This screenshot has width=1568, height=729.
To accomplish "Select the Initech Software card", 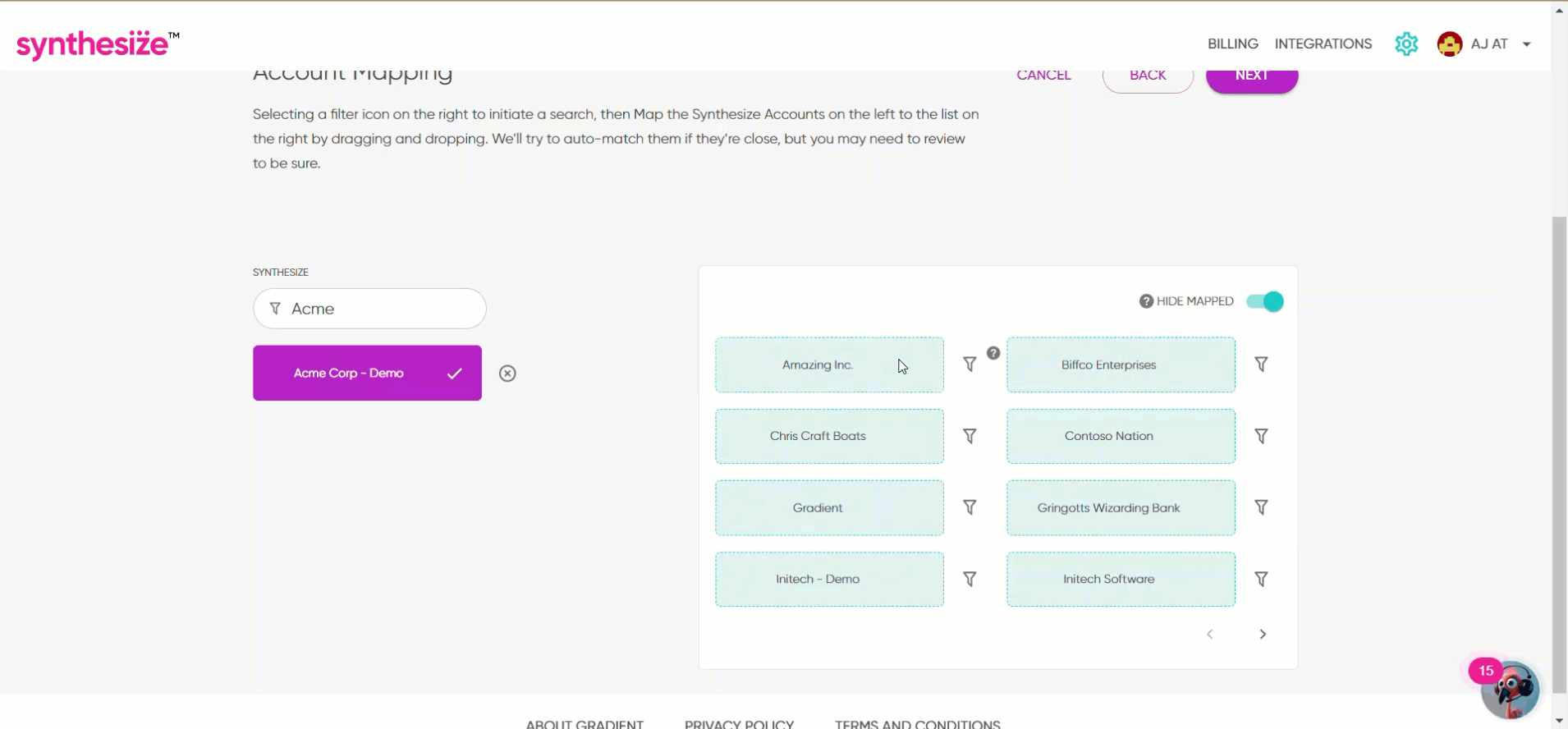I will click(1121, 580).
